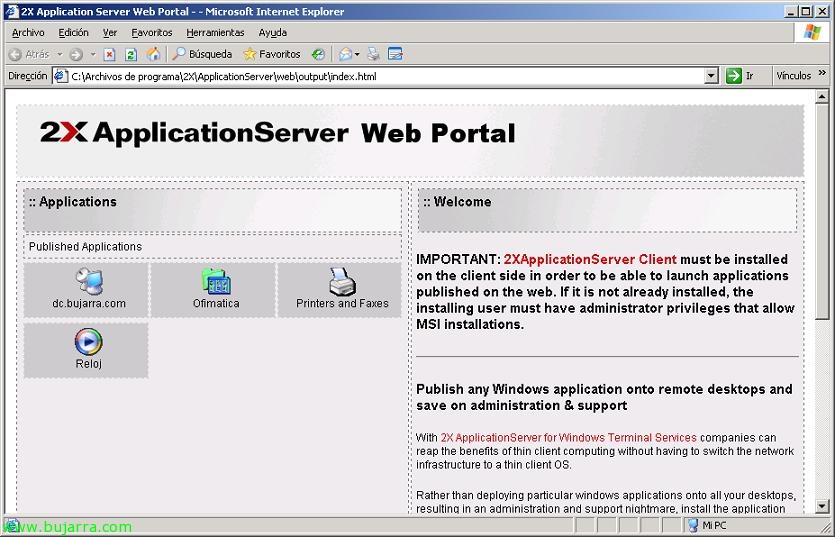This screenshot has height=537, width=835.
Task: Click the mail envelope toolbar icon
Action: [345, 54]
